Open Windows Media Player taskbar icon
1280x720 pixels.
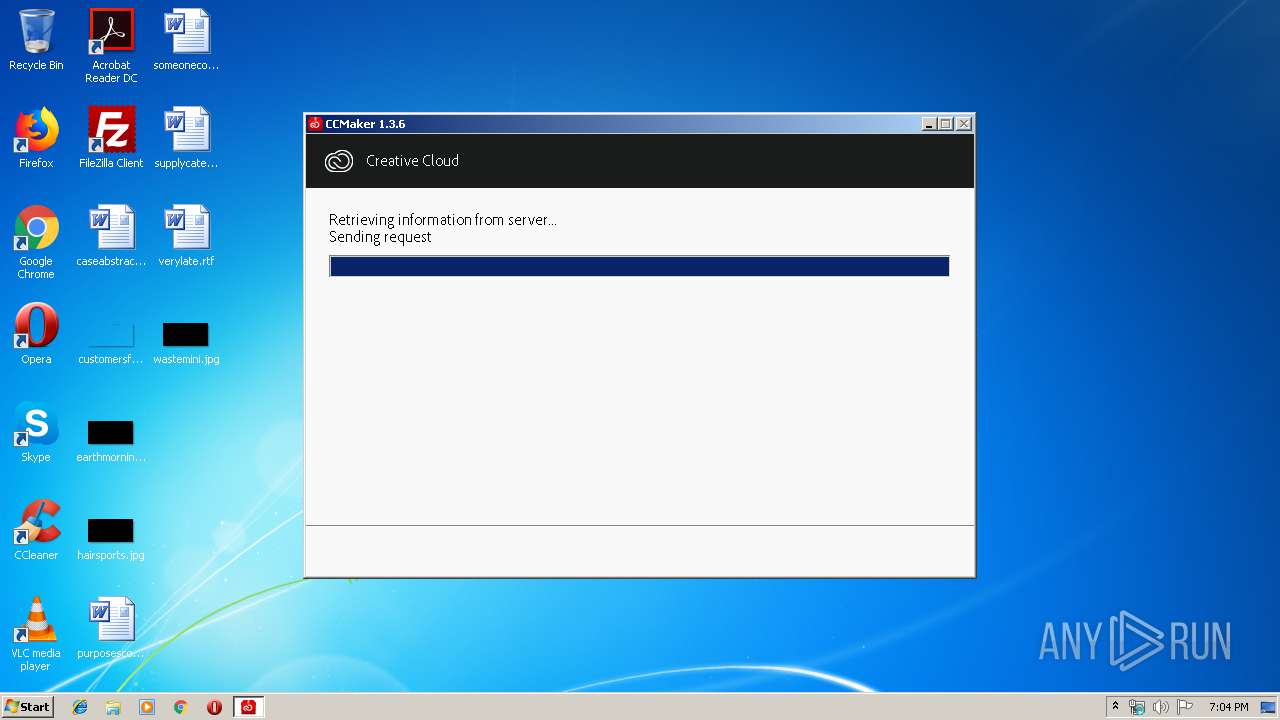[147, 707]
